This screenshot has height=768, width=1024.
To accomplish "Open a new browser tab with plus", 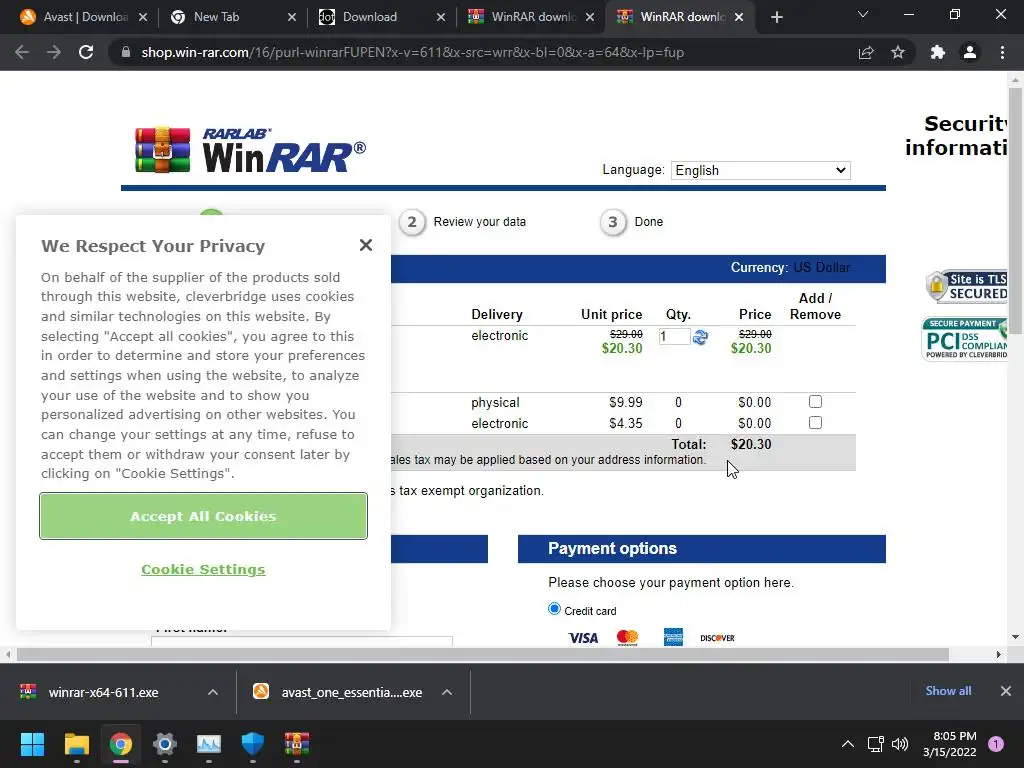I will pyautogui.click(x=776, y=17).
